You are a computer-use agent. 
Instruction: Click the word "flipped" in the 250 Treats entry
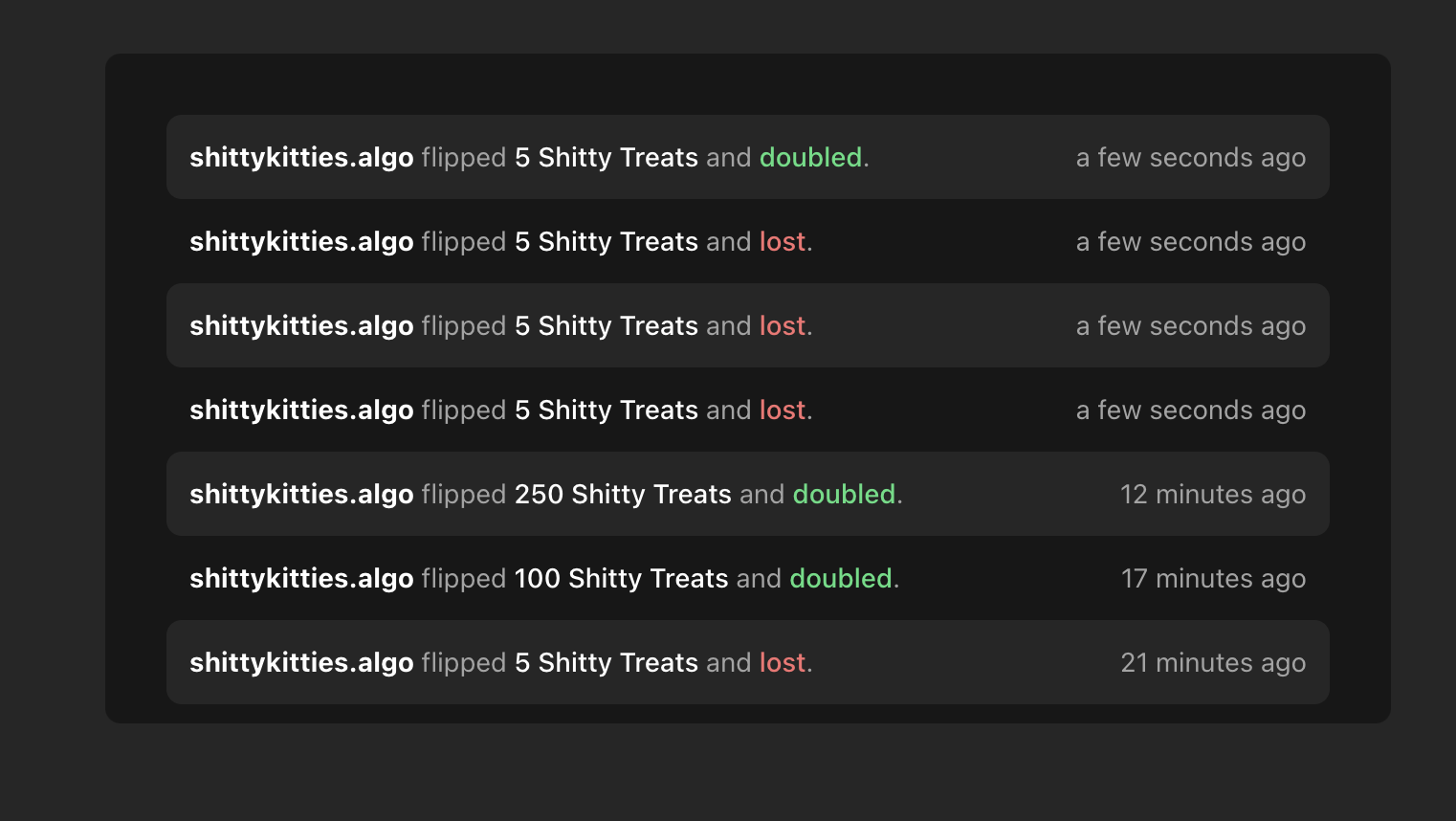tap(464, 495)
